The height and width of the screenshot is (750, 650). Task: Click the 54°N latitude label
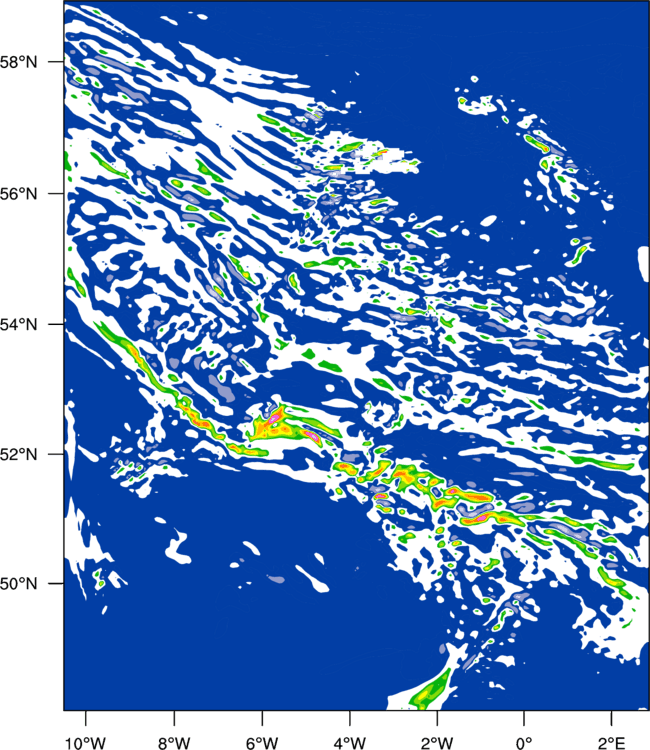click(18, 325)
